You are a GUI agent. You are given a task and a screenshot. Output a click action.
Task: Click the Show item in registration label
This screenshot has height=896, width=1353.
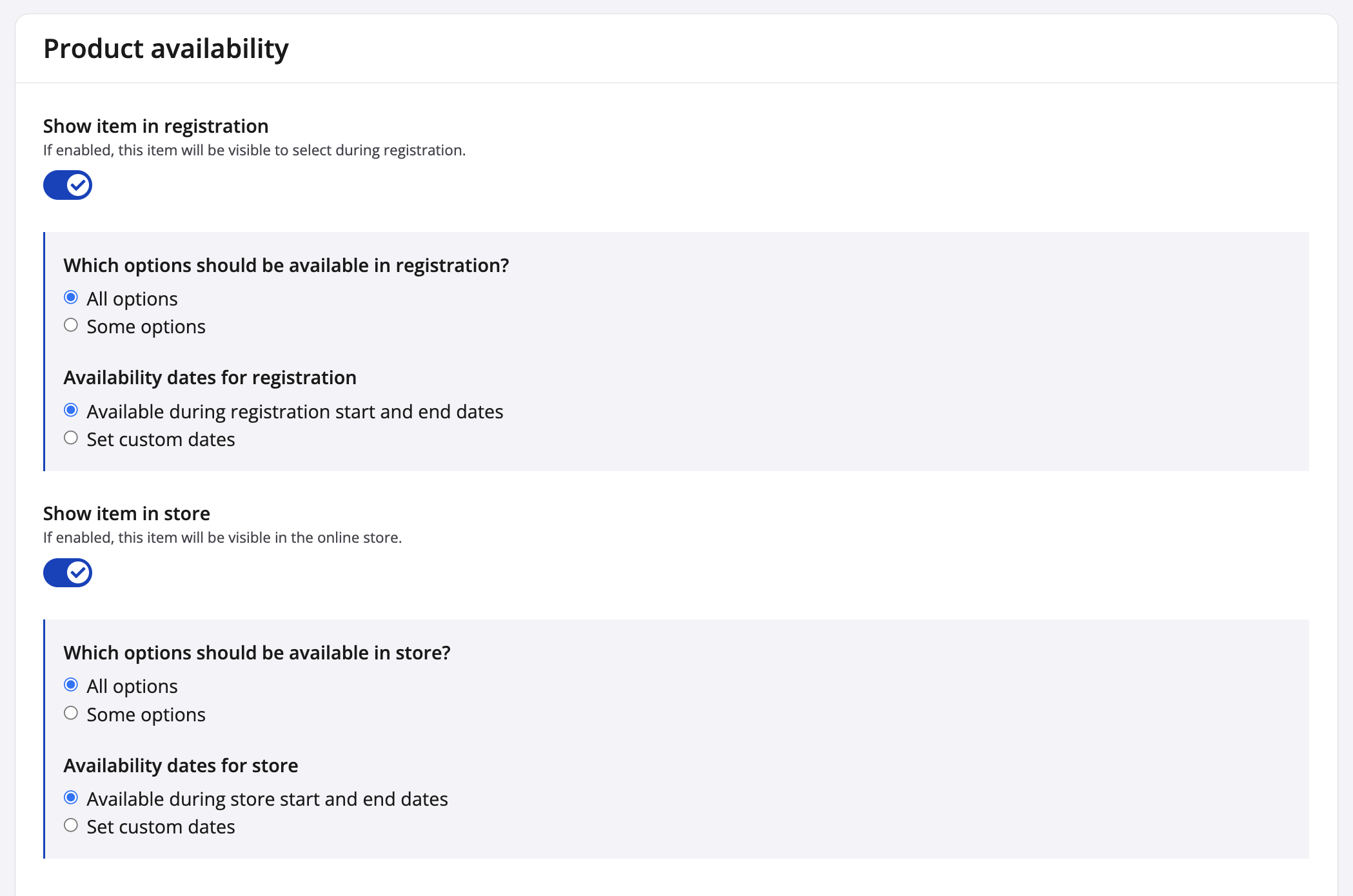pyautogui.click(x=155, y=126)
